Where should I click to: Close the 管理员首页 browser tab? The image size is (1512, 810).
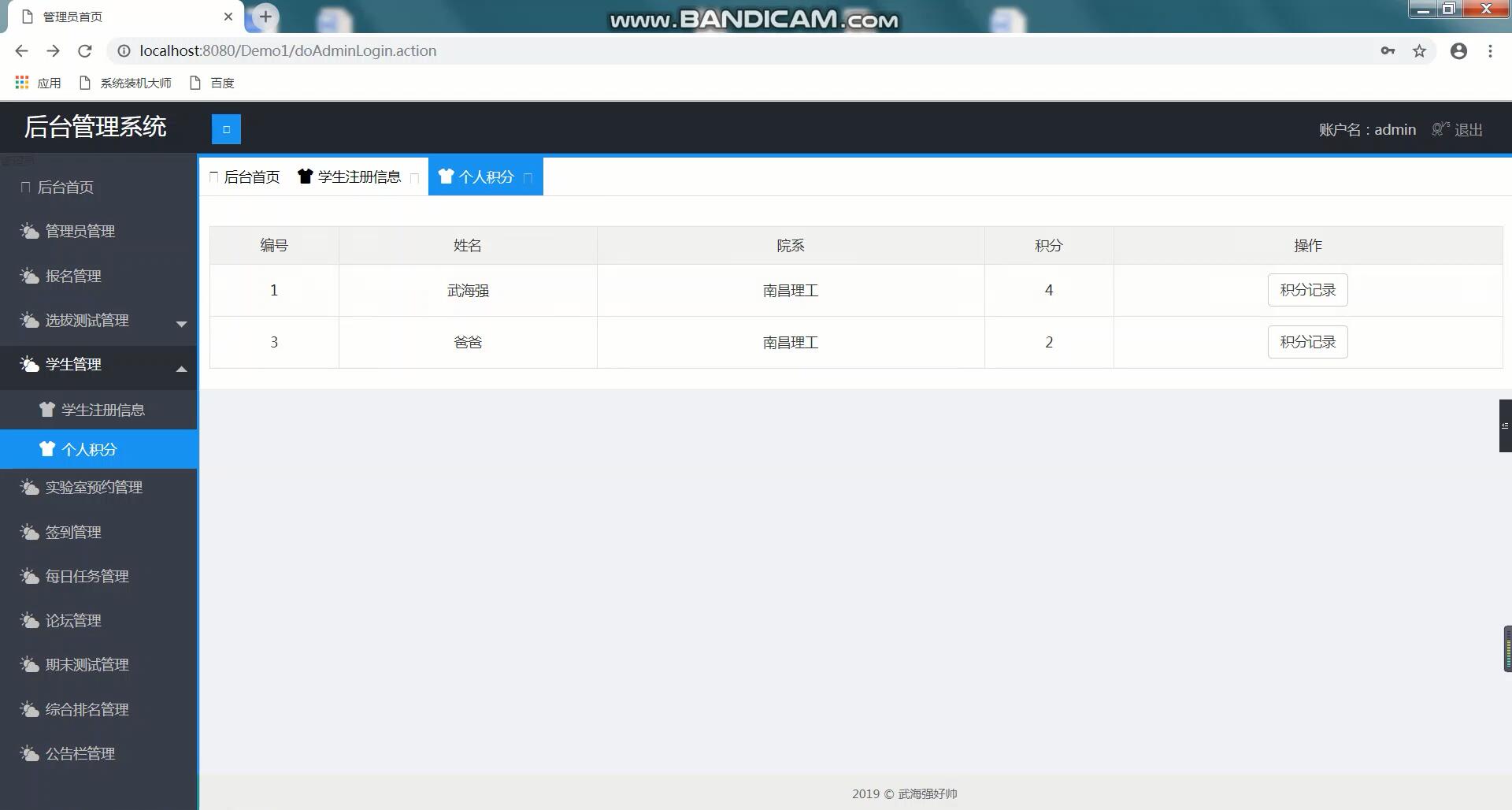(228, 17)
